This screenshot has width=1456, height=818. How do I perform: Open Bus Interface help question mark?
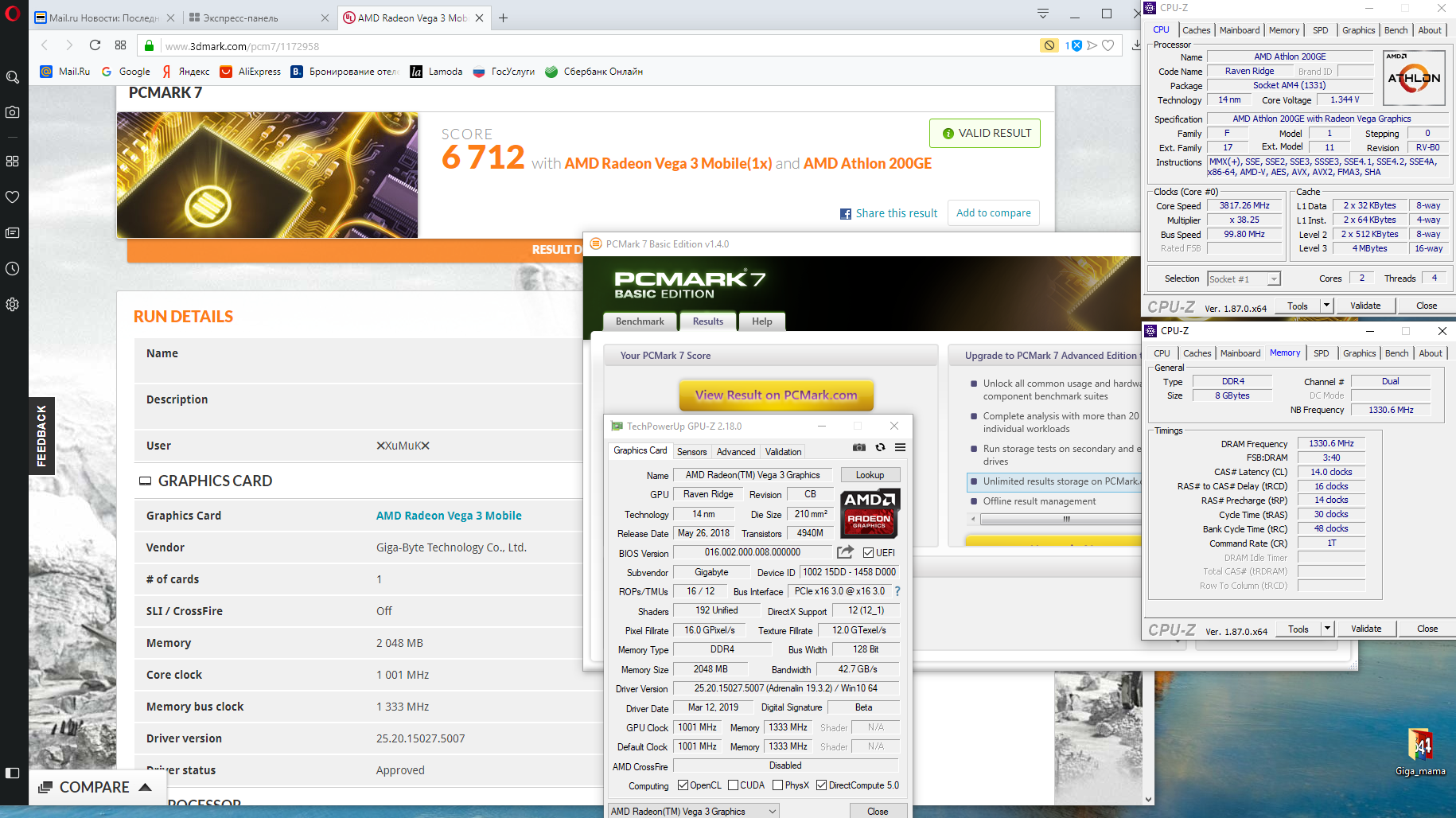pos(897,591)
